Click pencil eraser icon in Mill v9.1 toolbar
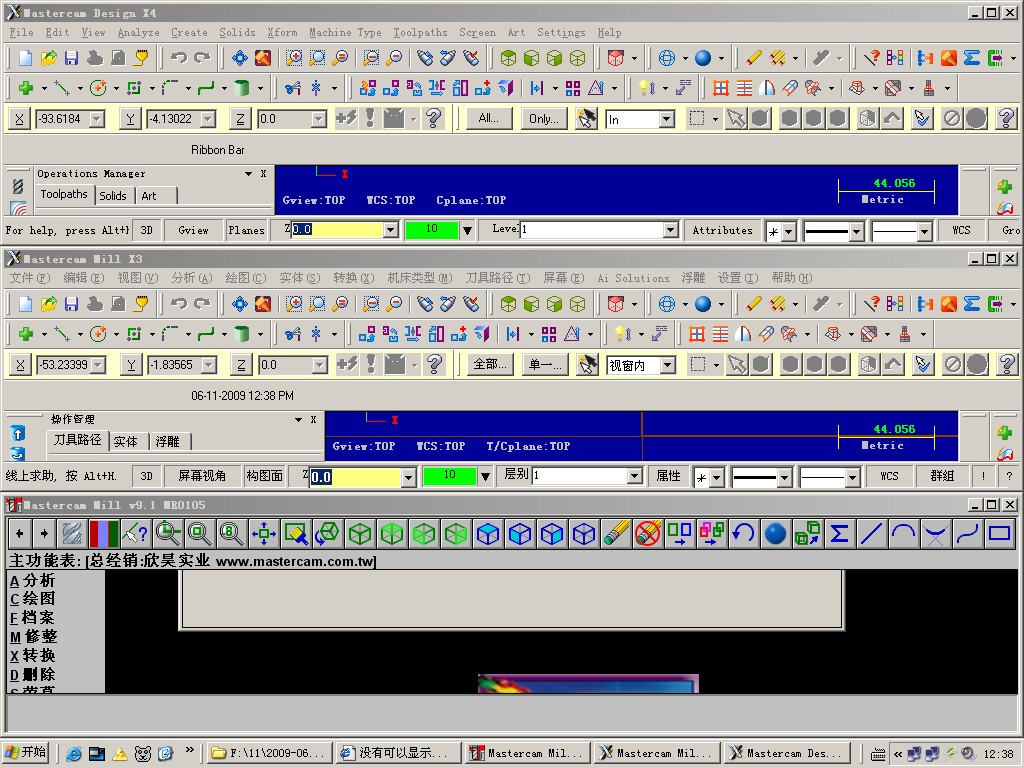Screen dimensions: 1024x768 point(616,534)
